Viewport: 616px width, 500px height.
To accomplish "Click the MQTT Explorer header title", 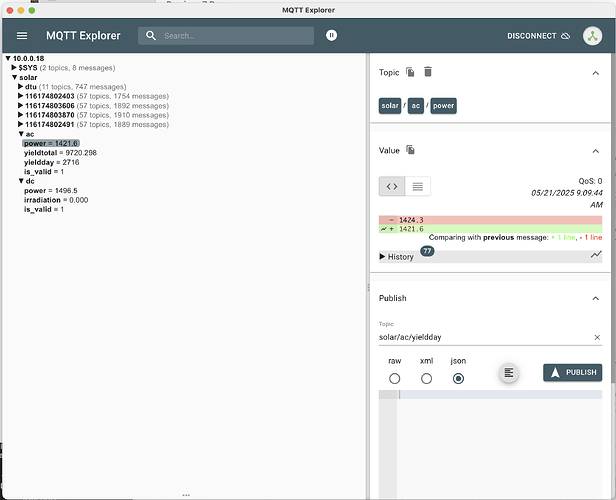I will pos(83,36).
